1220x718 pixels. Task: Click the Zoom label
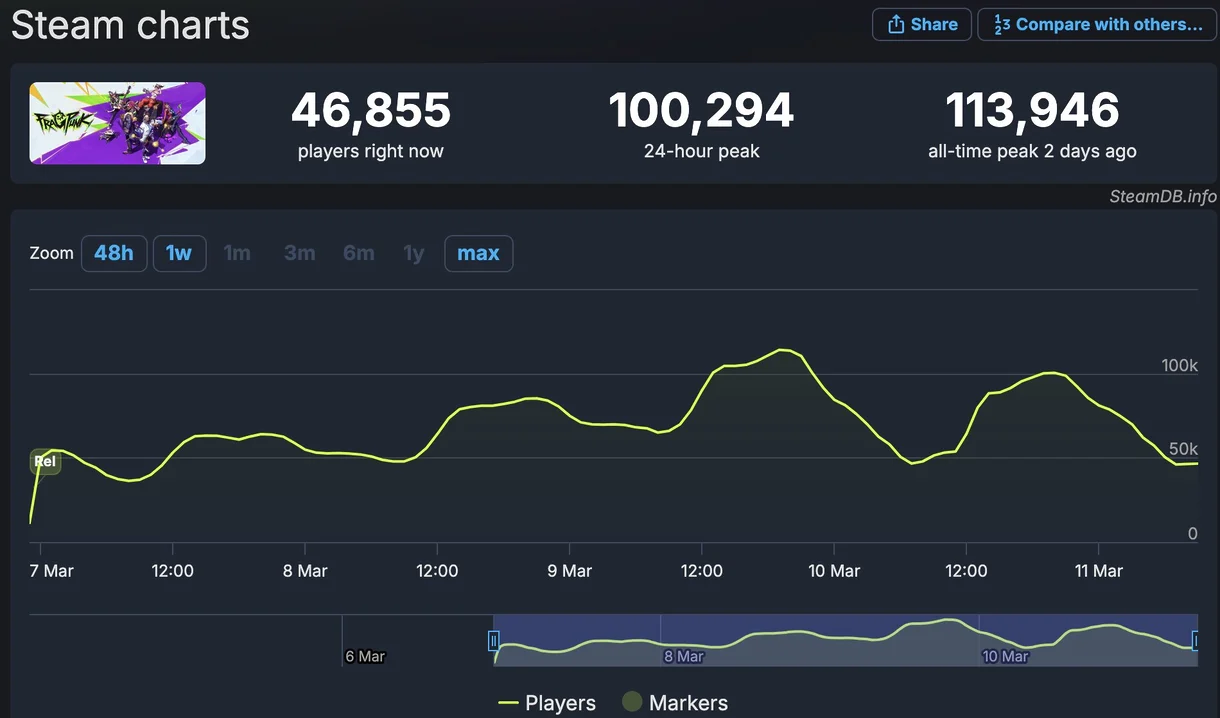[52, 253]
